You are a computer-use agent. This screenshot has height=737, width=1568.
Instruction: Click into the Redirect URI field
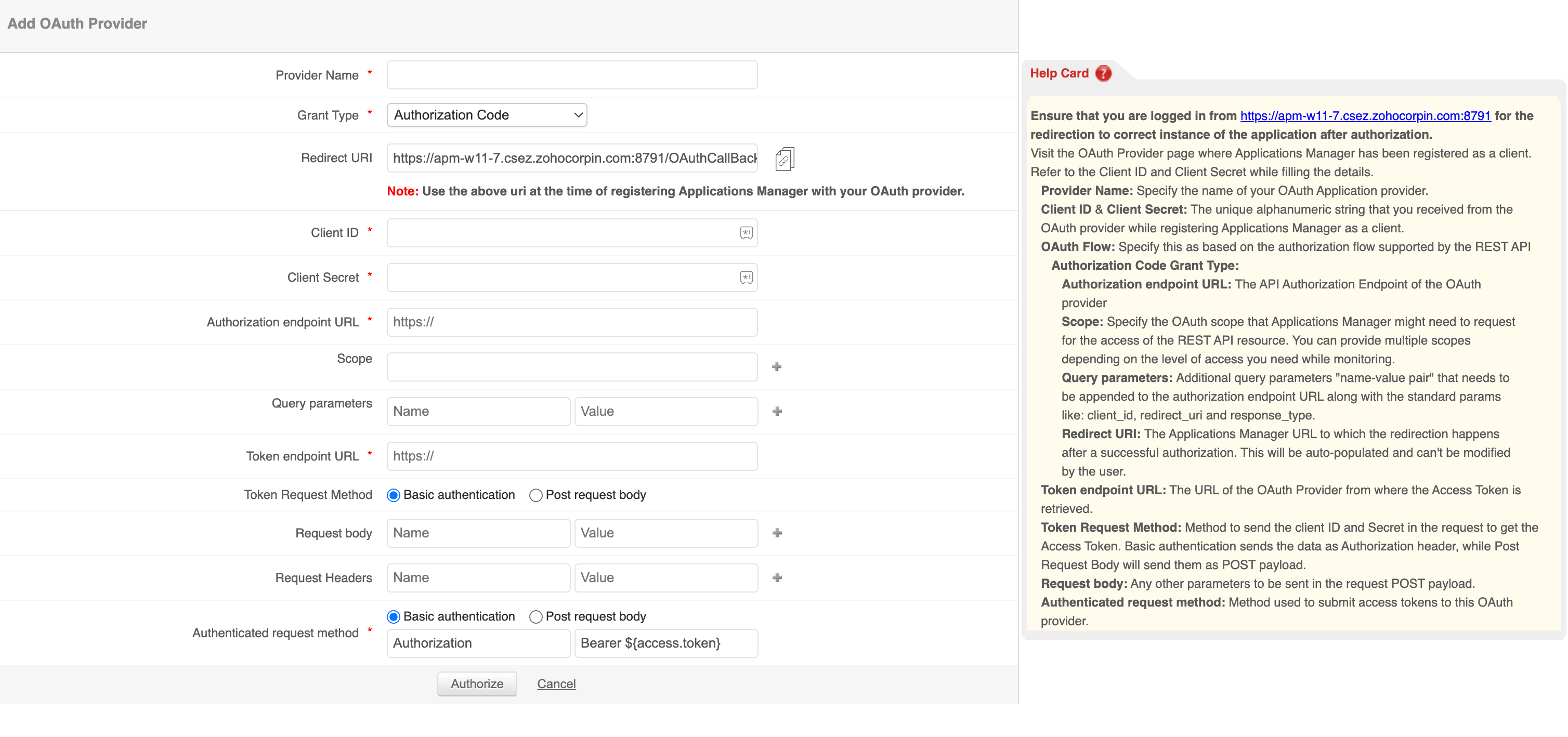[572, 158]
